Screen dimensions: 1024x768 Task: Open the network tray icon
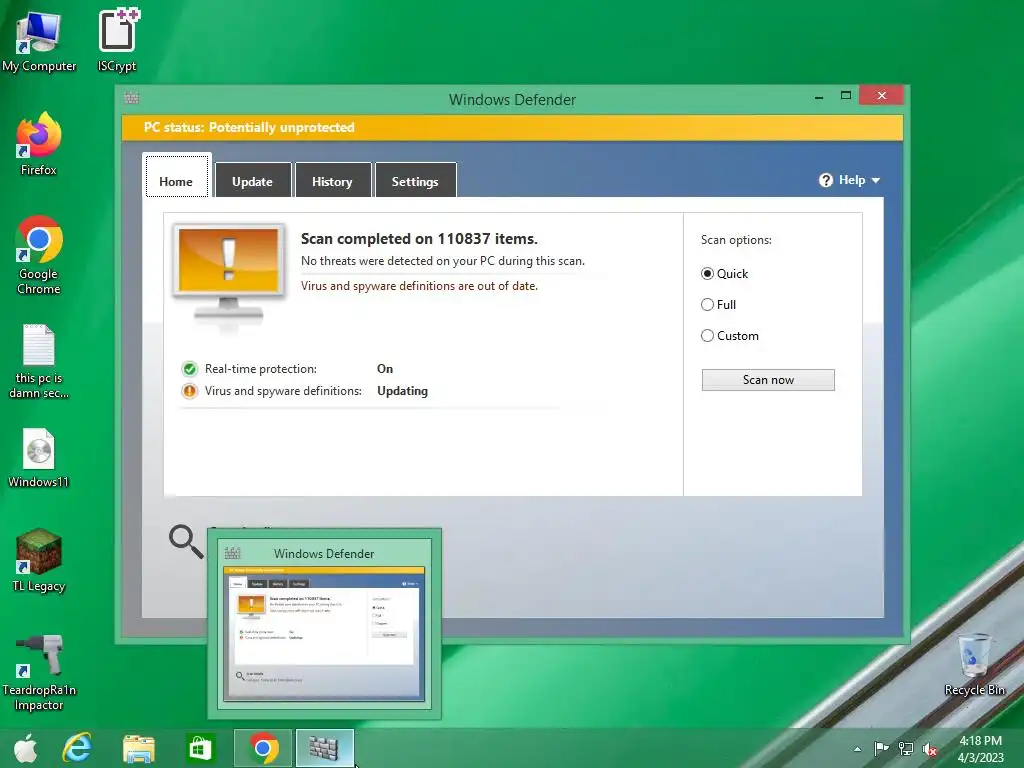906,749
